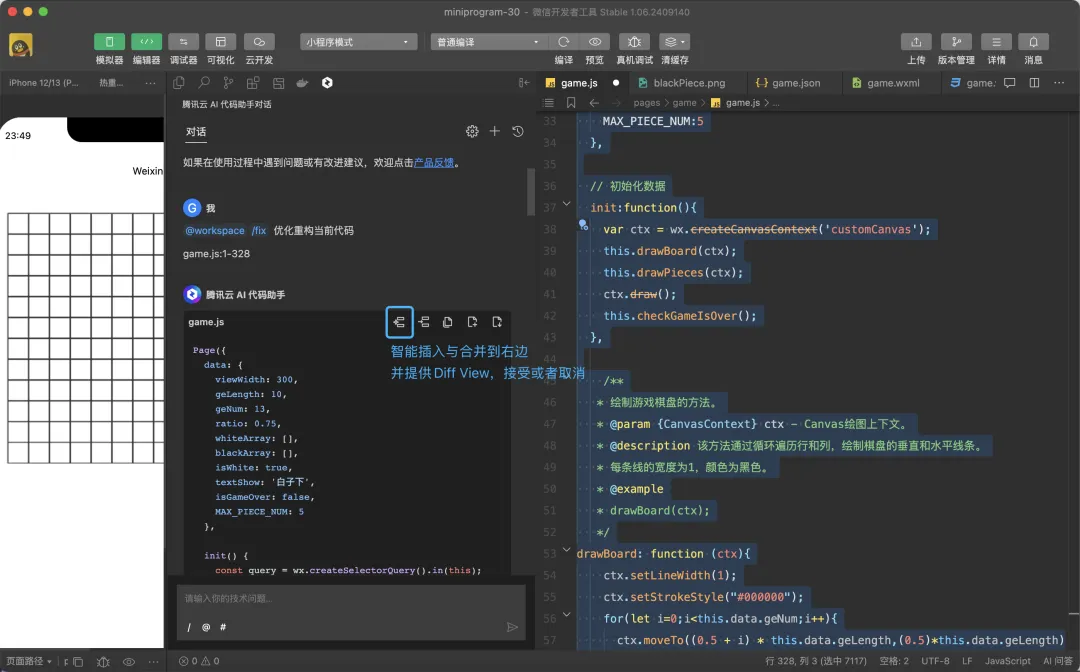Start a new conversation with plus icon
The height and width of the screenshot is (672, 1080).
[x=495, y=132]
